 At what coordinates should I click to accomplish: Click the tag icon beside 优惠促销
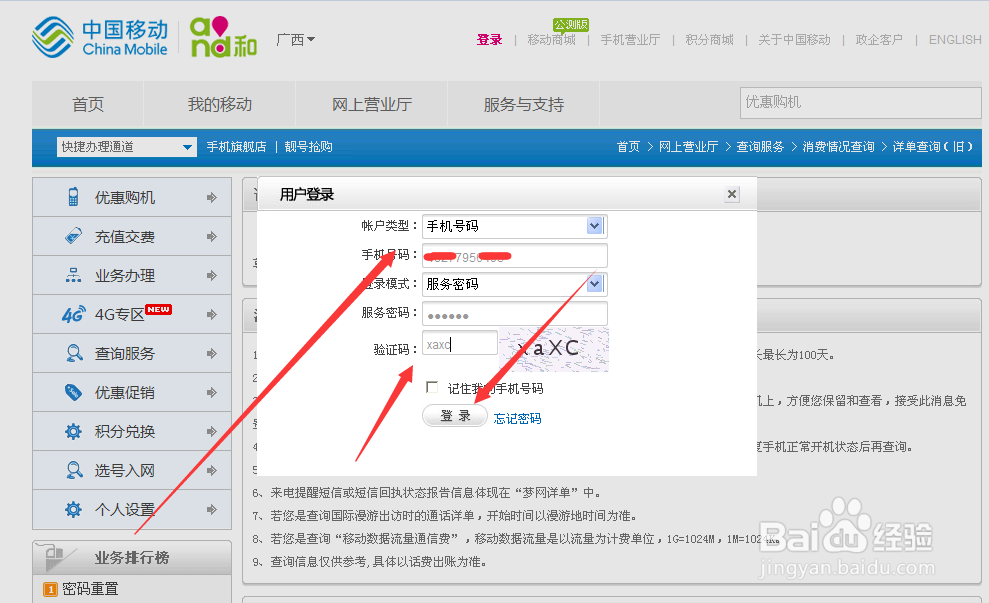point(73,392)
